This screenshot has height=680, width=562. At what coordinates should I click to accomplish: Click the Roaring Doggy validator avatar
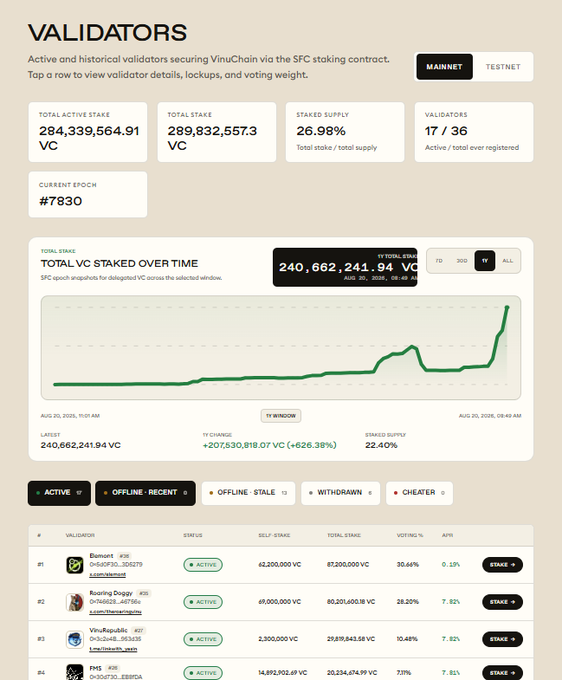click(x=75, y=602)
